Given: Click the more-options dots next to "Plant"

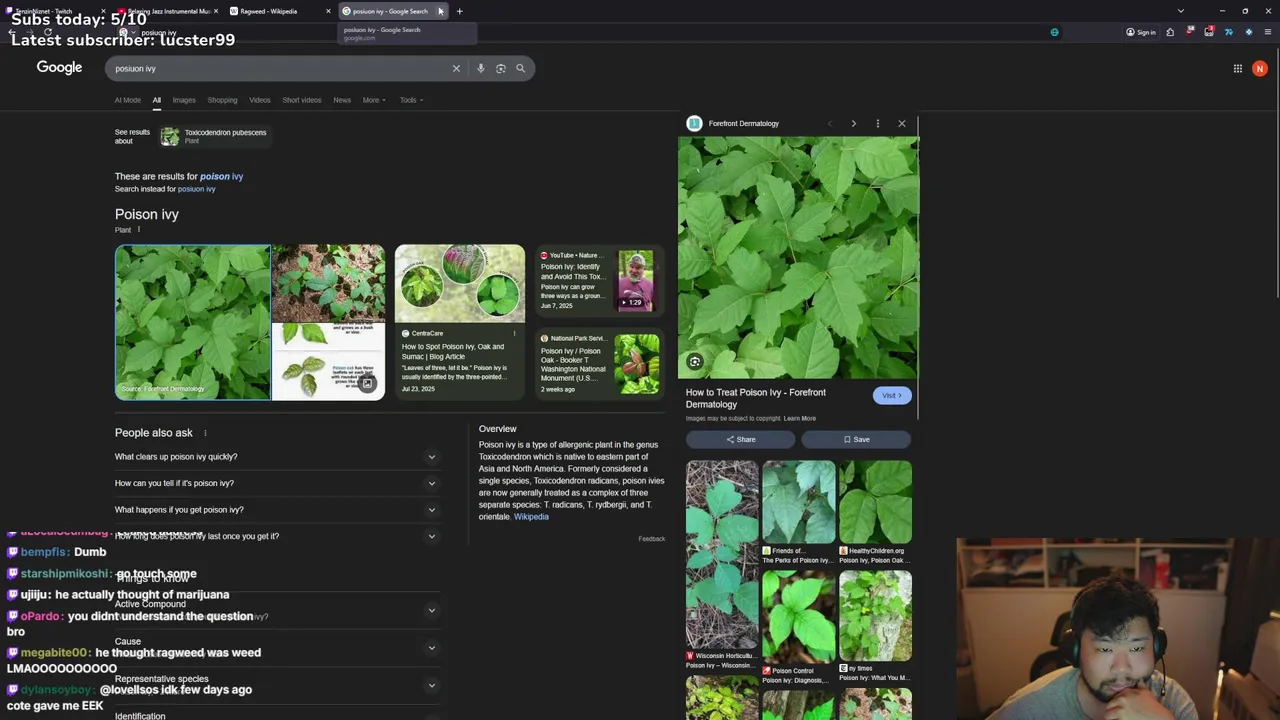Looking at the screenshot, I should 138,230.
